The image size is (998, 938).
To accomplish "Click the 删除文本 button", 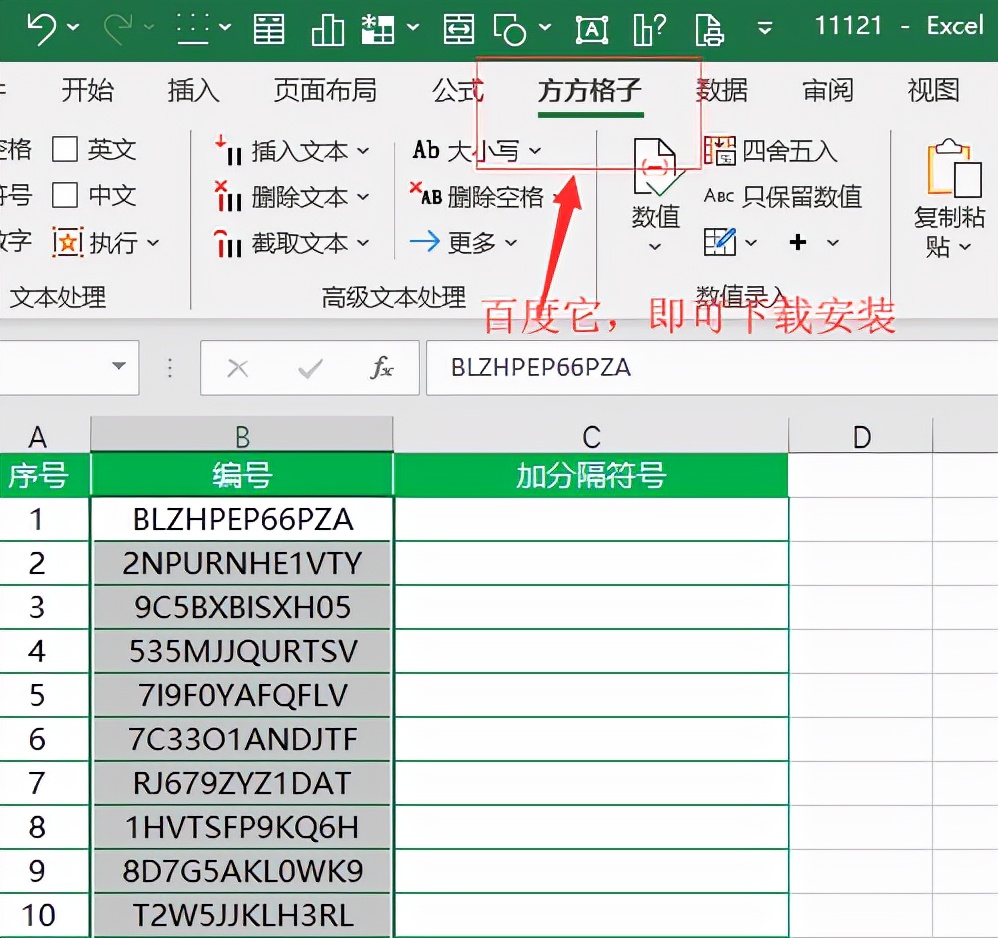I will [292, 197].
